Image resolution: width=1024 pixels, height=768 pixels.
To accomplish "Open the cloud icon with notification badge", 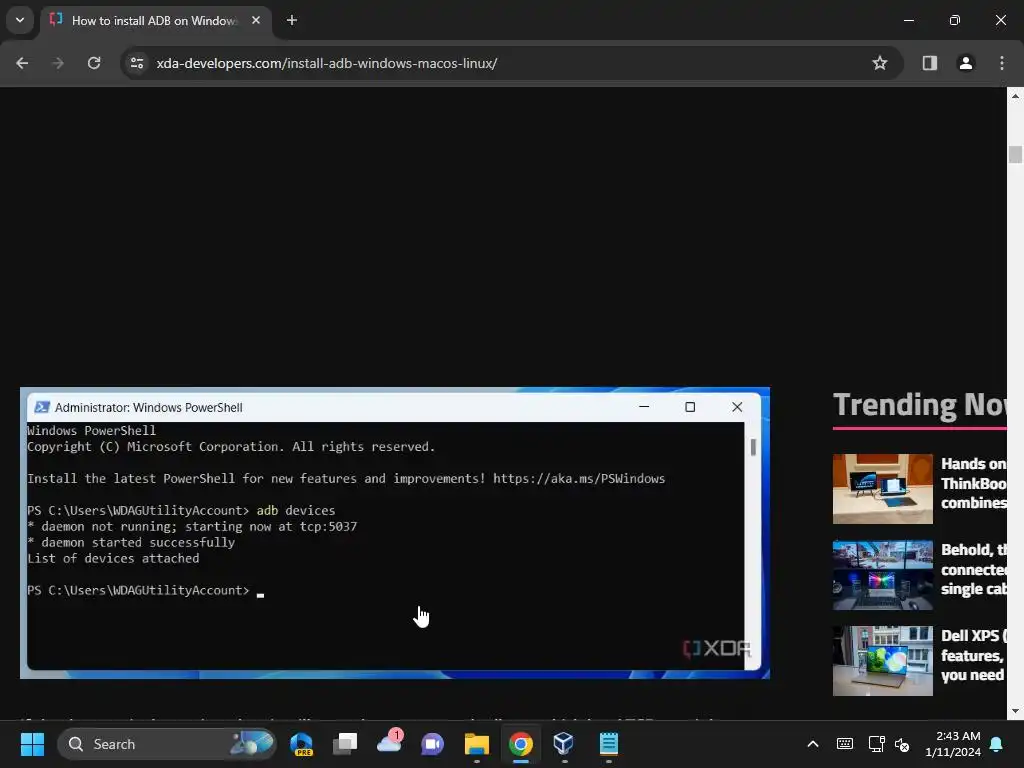I will coord(389,744).
